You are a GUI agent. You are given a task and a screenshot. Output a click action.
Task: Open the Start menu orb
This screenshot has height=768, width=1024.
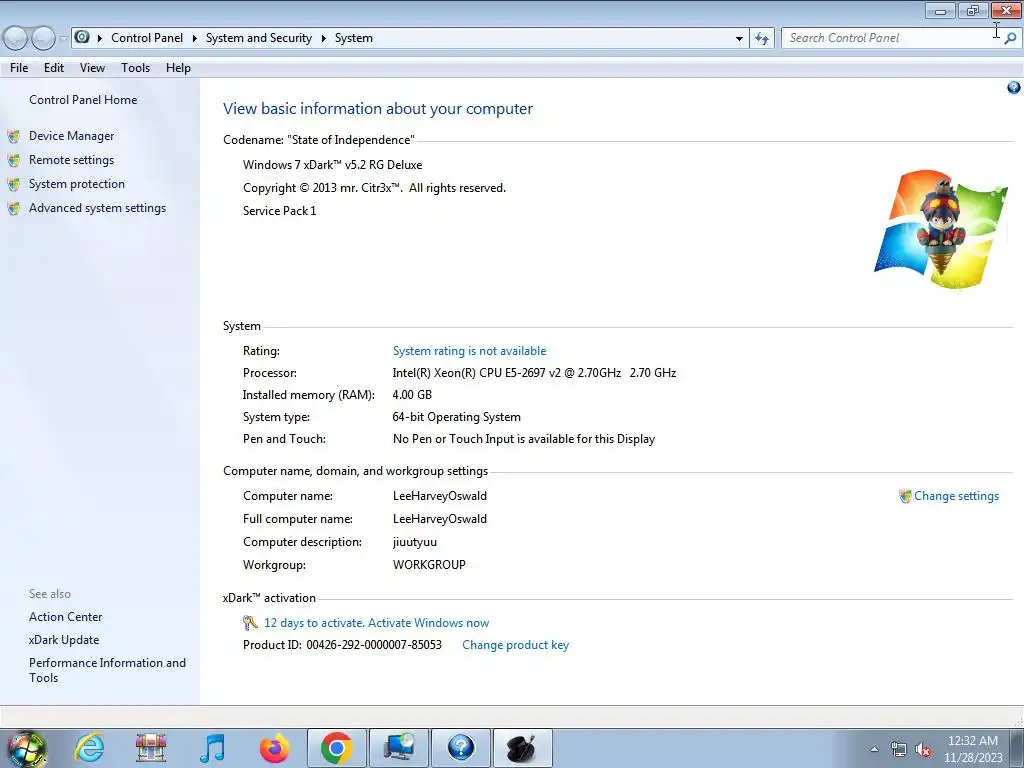click(x=27, y=748)
